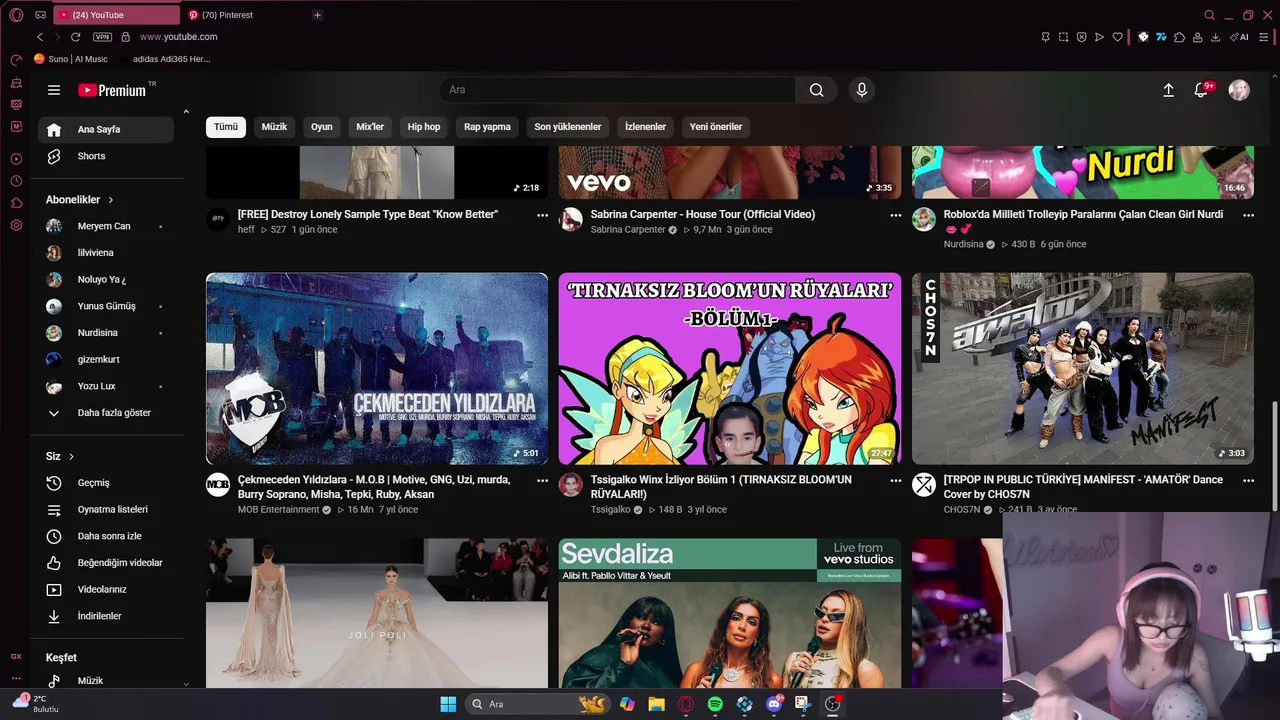This screenshot has width=1280, height=720.
Task: Open Discord from the taskbar
Action: 773,704
